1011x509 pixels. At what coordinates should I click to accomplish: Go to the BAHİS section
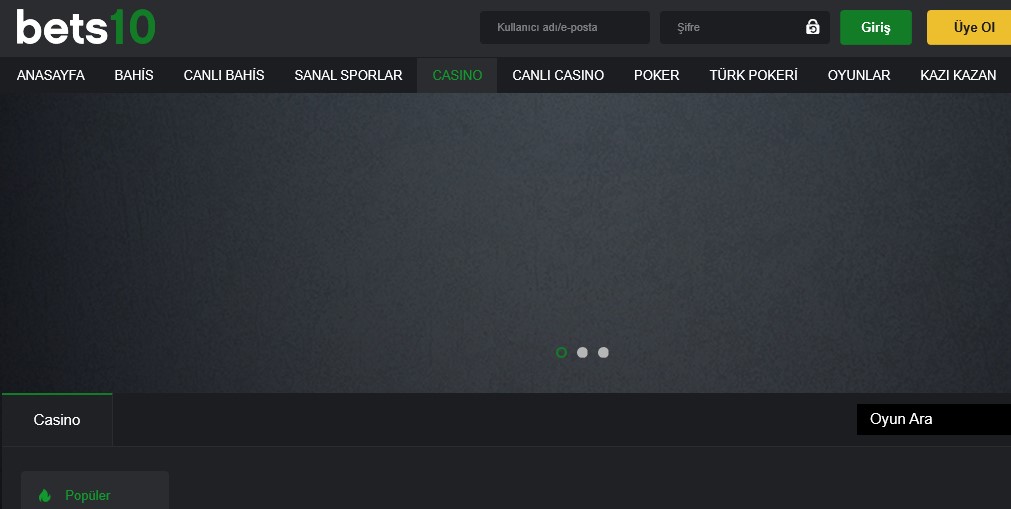point(134,75)
